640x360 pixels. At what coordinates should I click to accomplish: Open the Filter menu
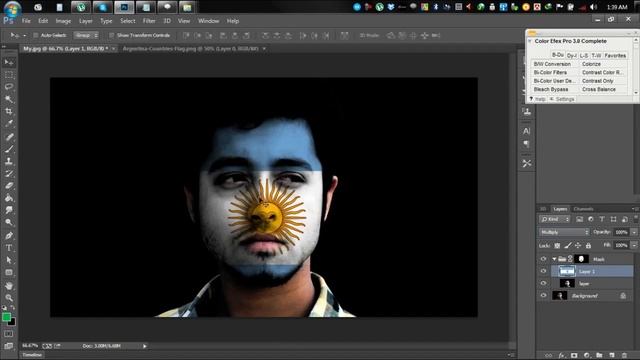coord(149,21)
